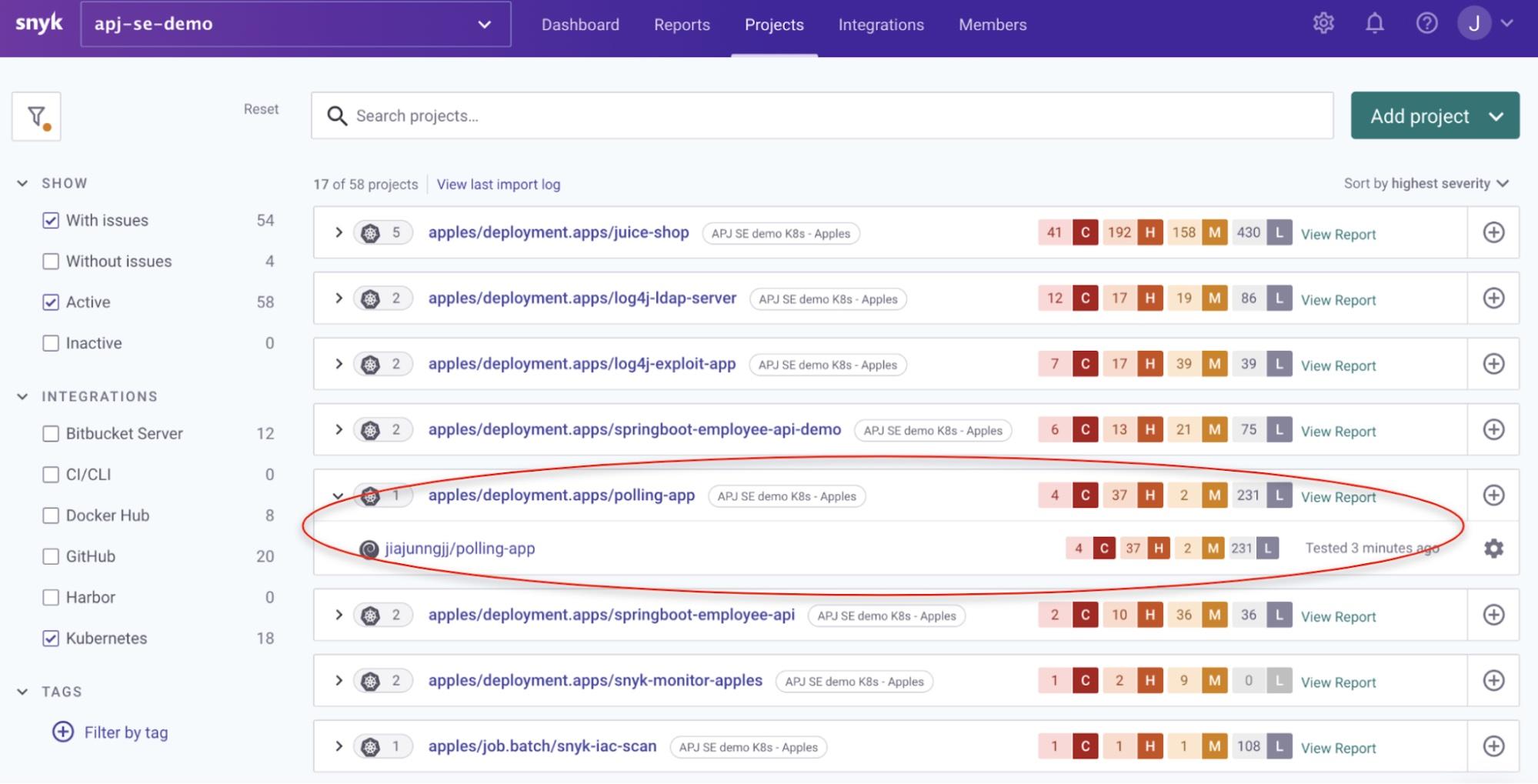Viewport: 1538px width, 784px height.
Task: Open the help question mark icon
Action: pos(1426,24)
